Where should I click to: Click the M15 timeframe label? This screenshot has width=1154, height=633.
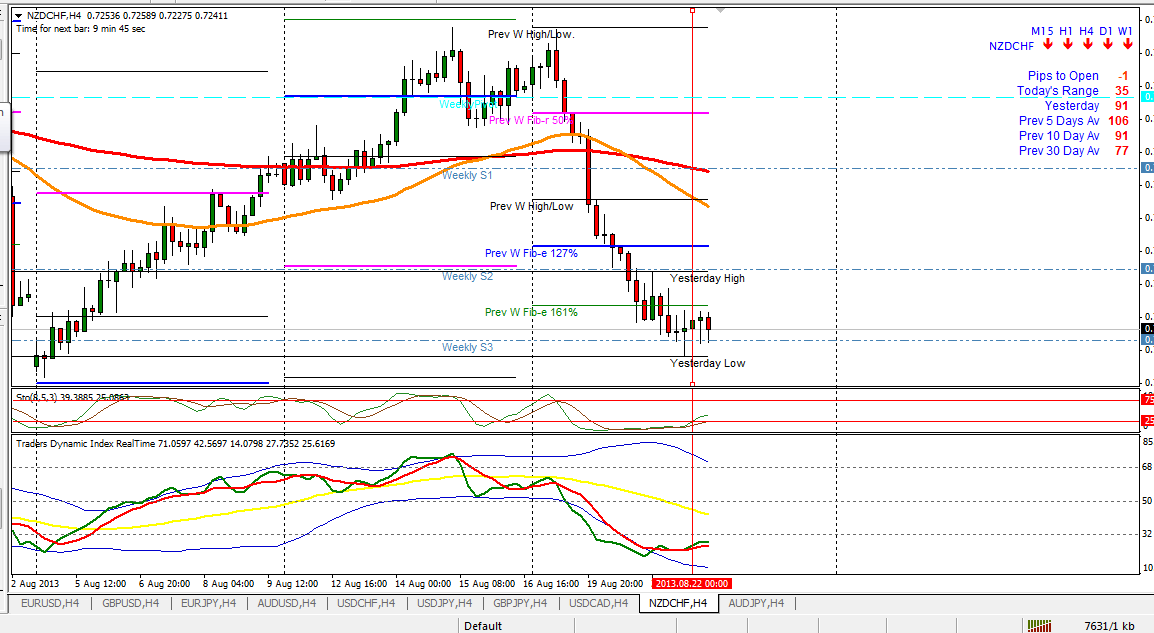[x=1042, y=31]
